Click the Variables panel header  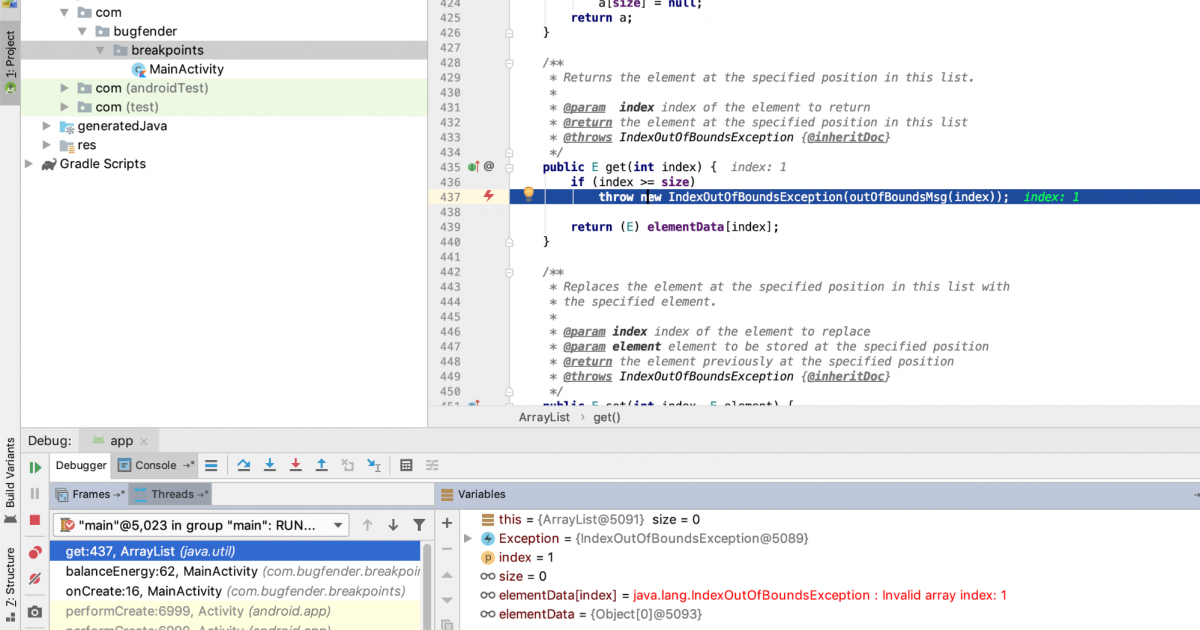tap(817, 494)
